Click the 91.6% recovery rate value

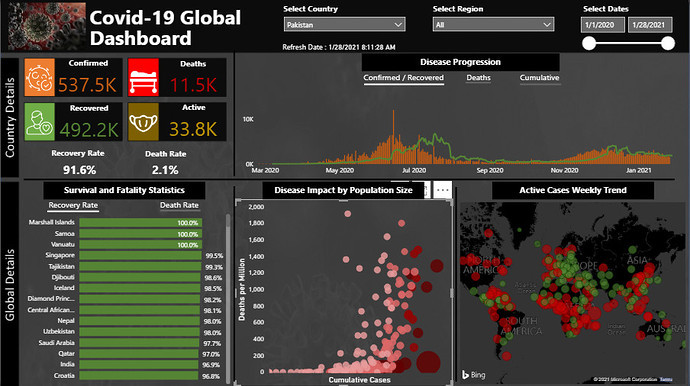tap(79, 170)
